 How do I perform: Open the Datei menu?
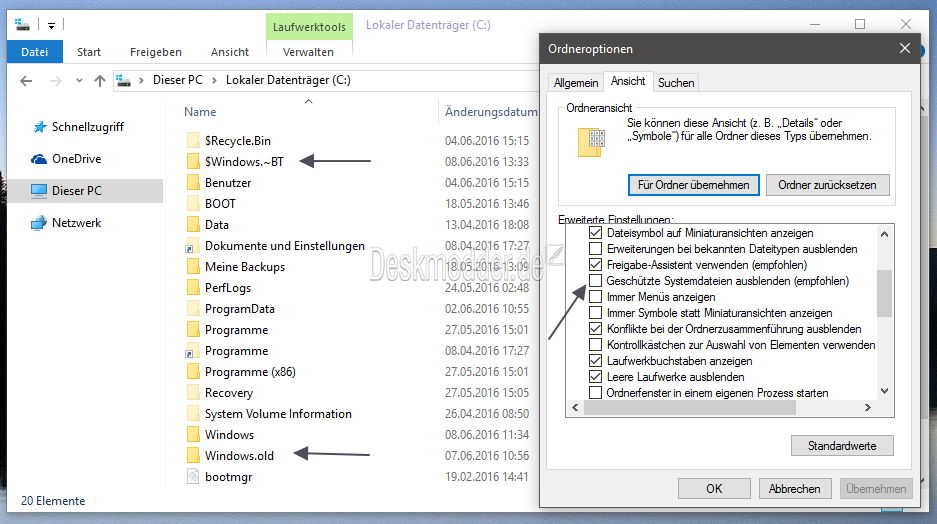(35, 52)
